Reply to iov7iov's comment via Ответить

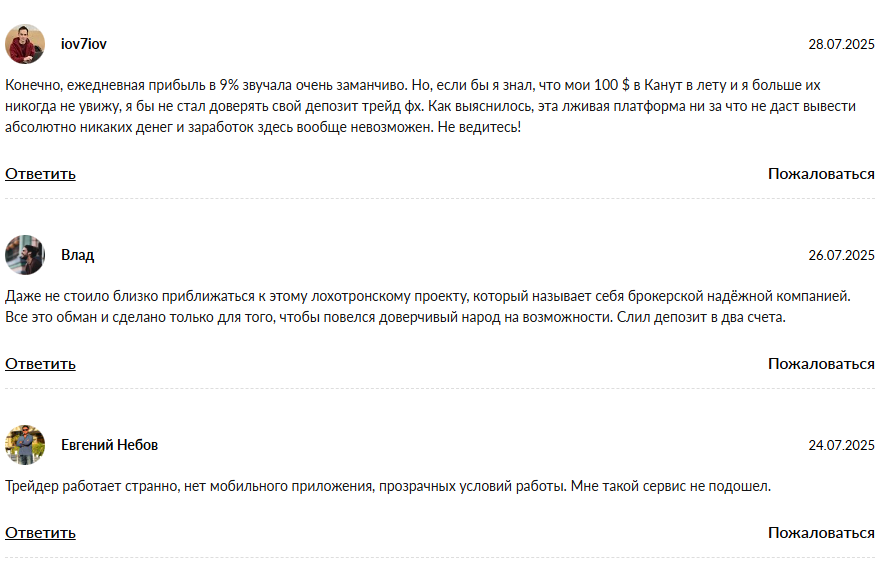(40, 174)
